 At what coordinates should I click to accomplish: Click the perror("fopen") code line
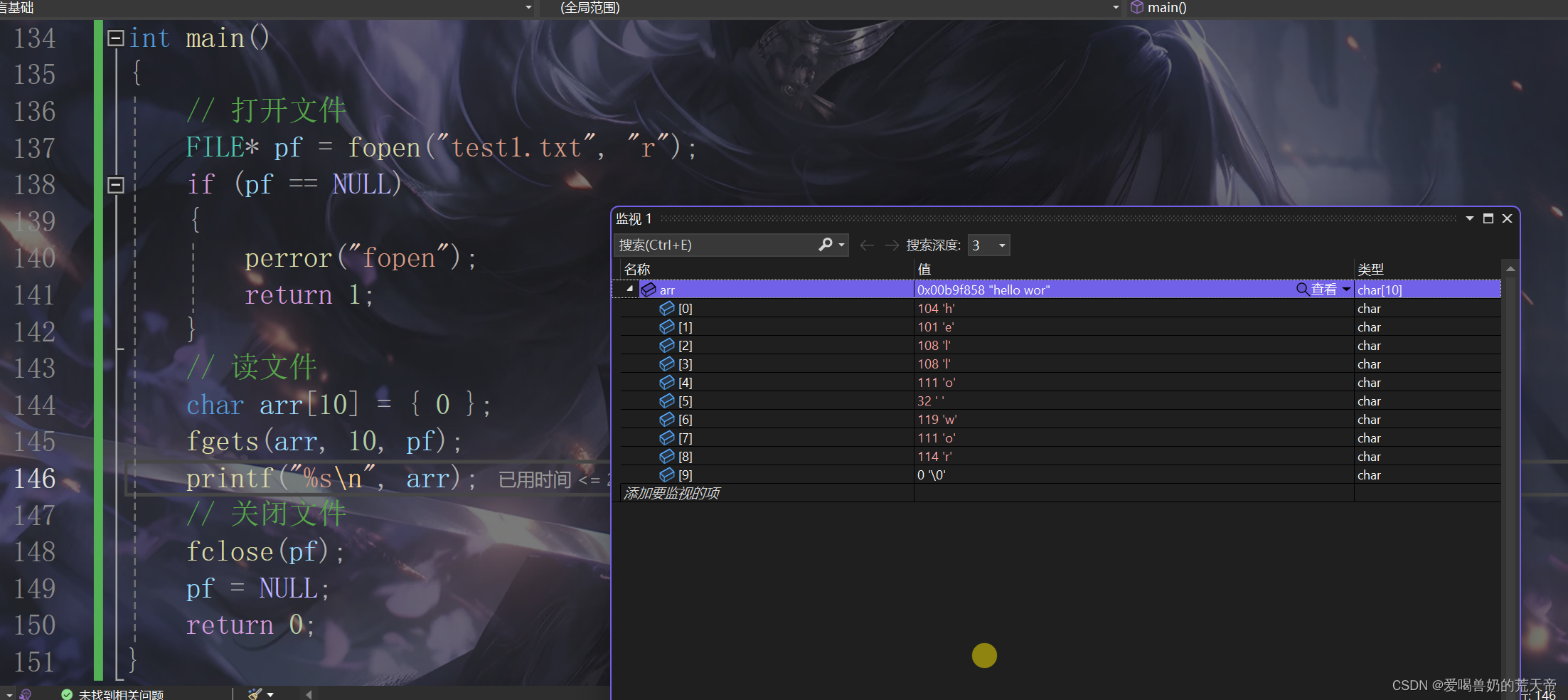pyautogui.click(x=361, y=258)
